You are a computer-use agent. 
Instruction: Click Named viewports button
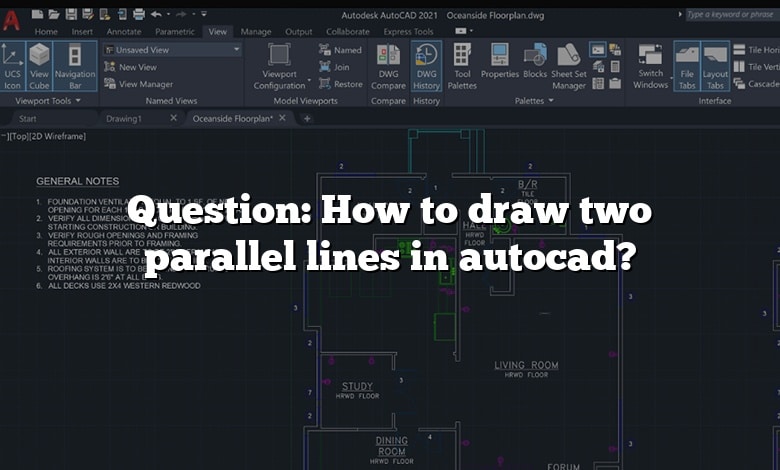[x=340, y=50]
